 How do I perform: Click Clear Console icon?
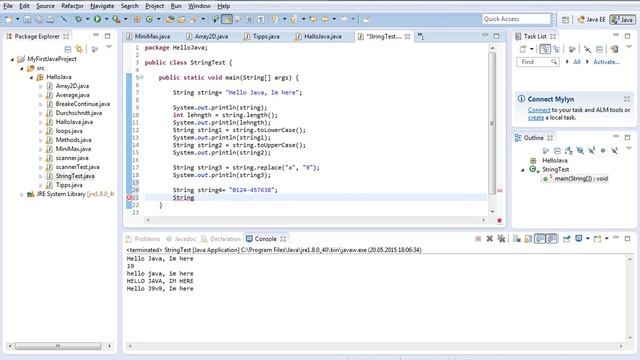coord(517,239)
